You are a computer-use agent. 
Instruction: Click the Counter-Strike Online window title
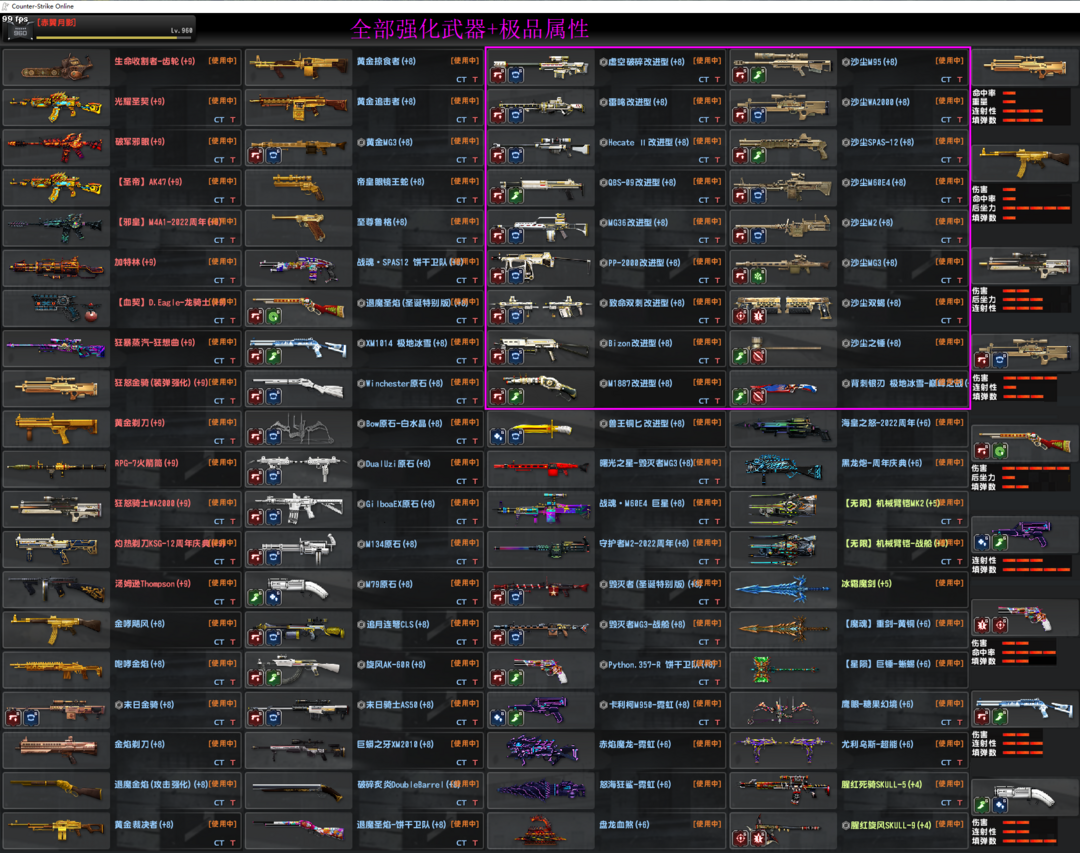42,6
